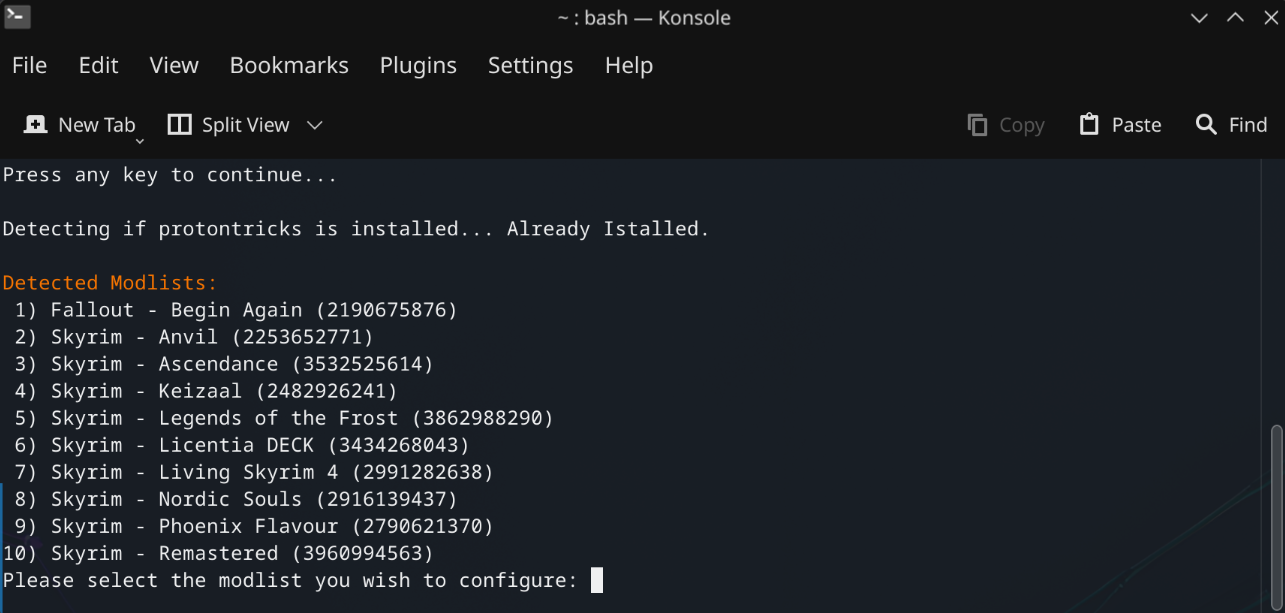Viewport: 1285px width, 613px height.
Task: Click the modlist selection prompt cursor
Action: point(597,580)
